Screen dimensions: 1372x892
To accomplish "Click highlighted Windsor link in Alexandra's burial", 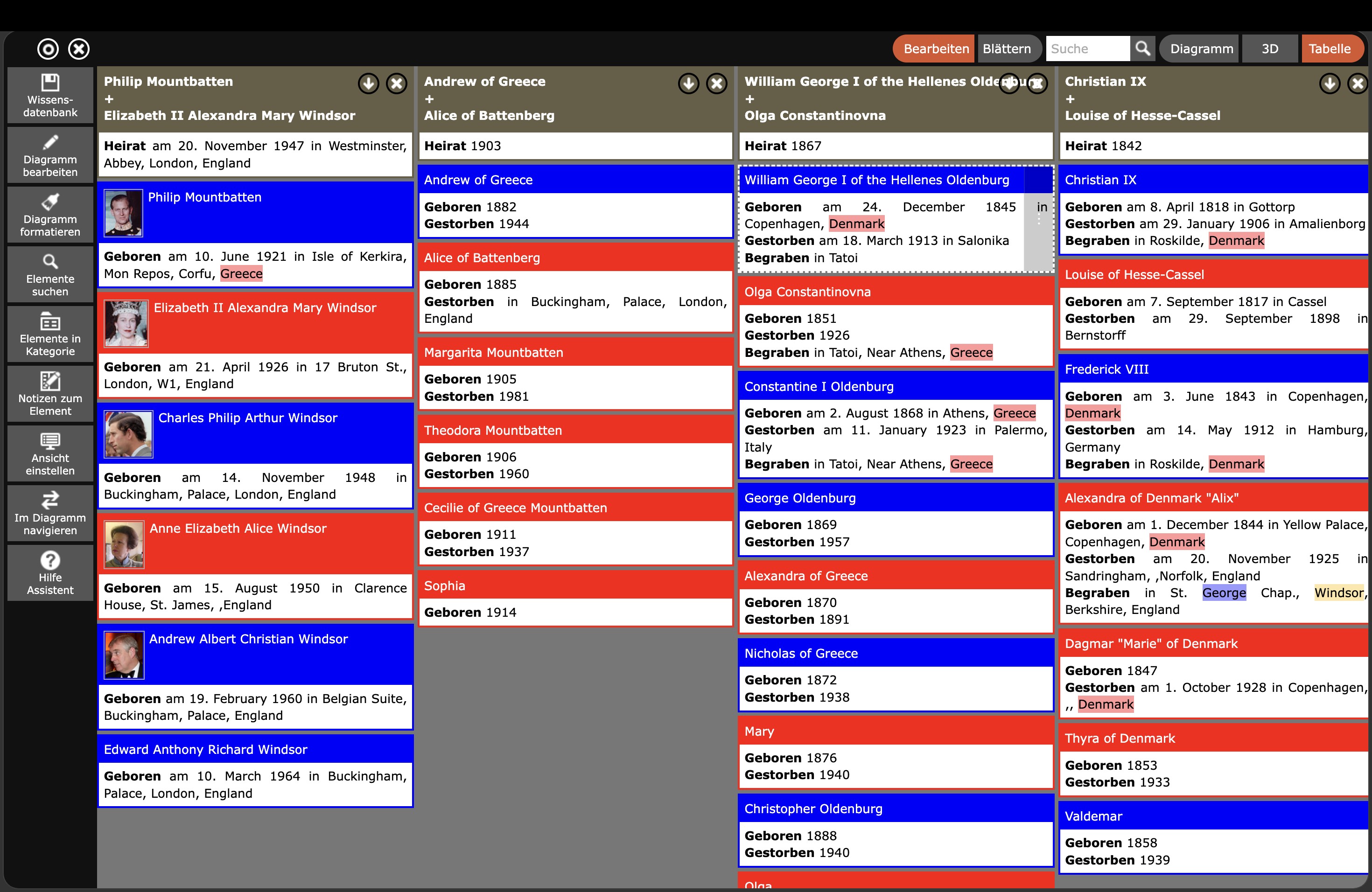I will click(x=1338, y=592).
